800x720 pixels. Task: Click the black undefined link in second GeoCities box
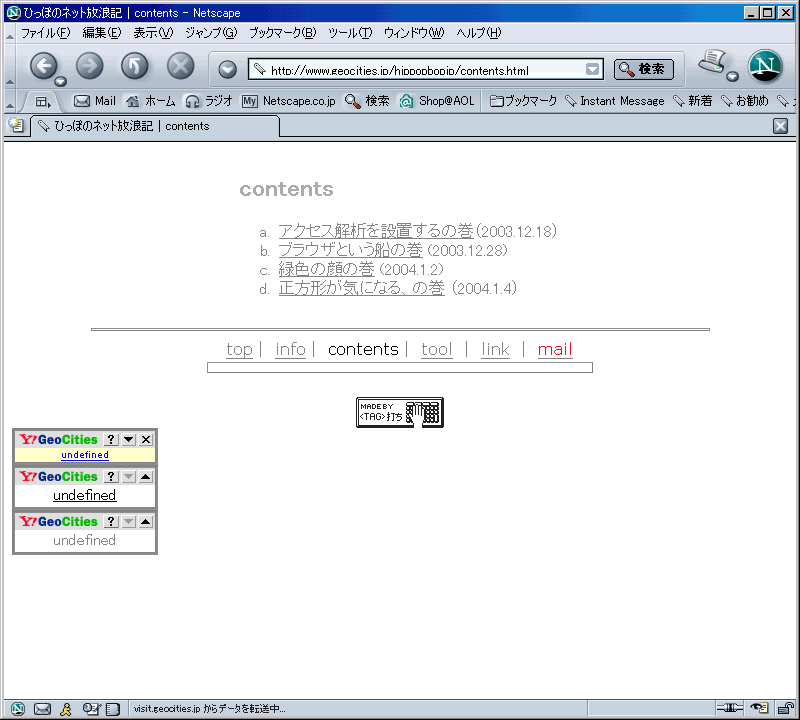pos(85,495)
